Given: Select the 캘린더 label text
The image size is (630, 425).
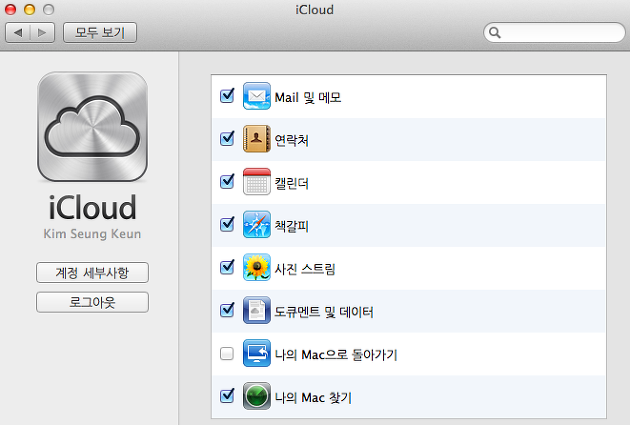Looking at the screenshot, I should 291,183.
